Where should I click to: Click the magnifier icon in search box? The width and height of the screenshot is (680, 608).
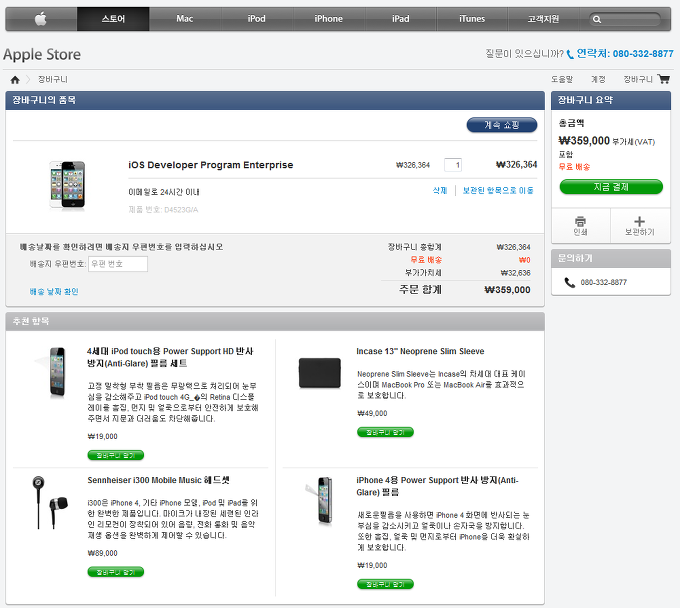[597, 20]
